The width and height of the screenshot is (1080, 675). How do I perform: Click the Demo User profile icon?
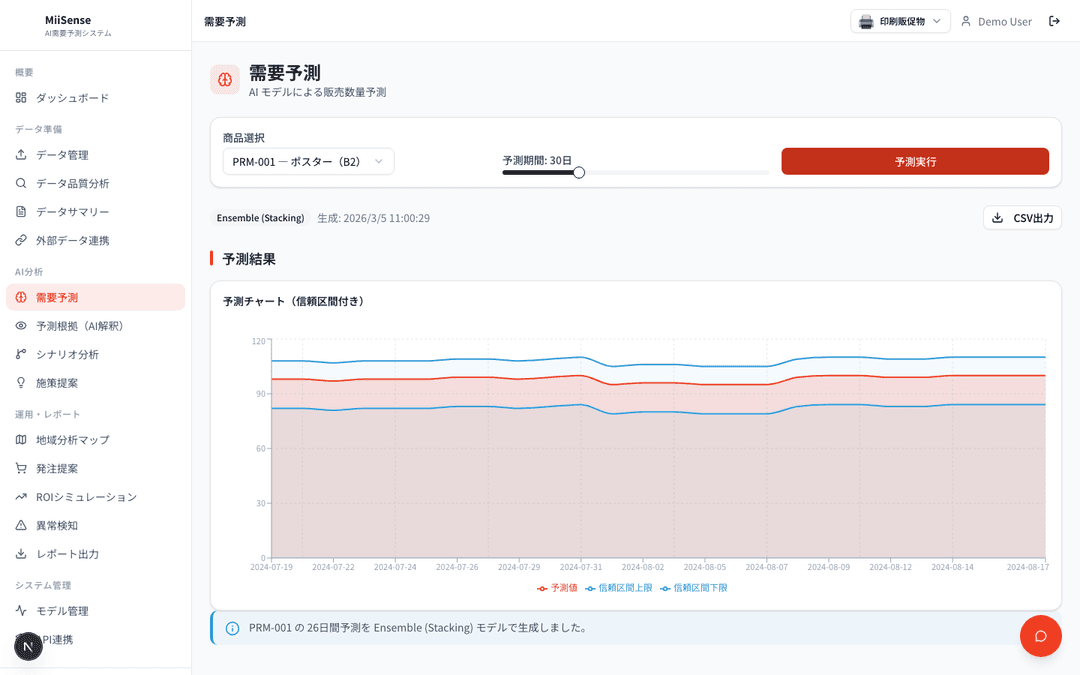[x=966, y=21]
